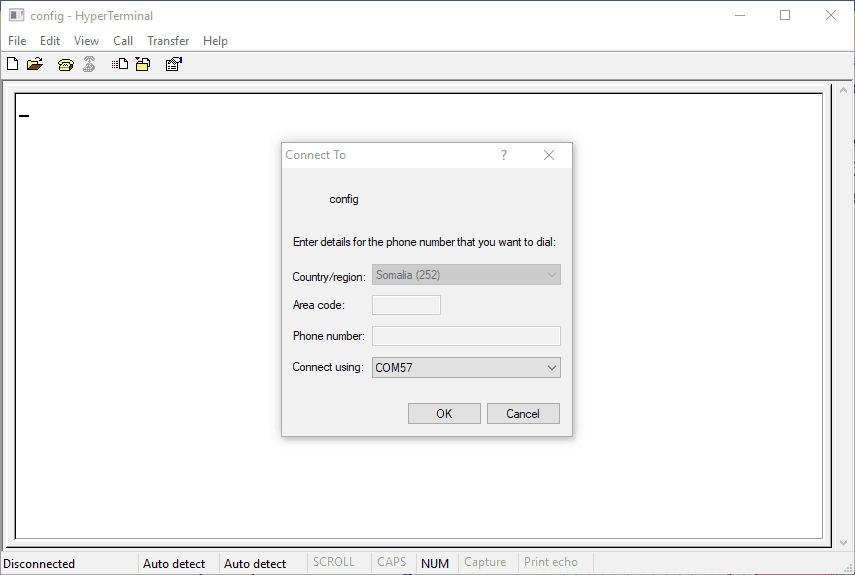Click the Send file toolbar icon

[120, 65]
